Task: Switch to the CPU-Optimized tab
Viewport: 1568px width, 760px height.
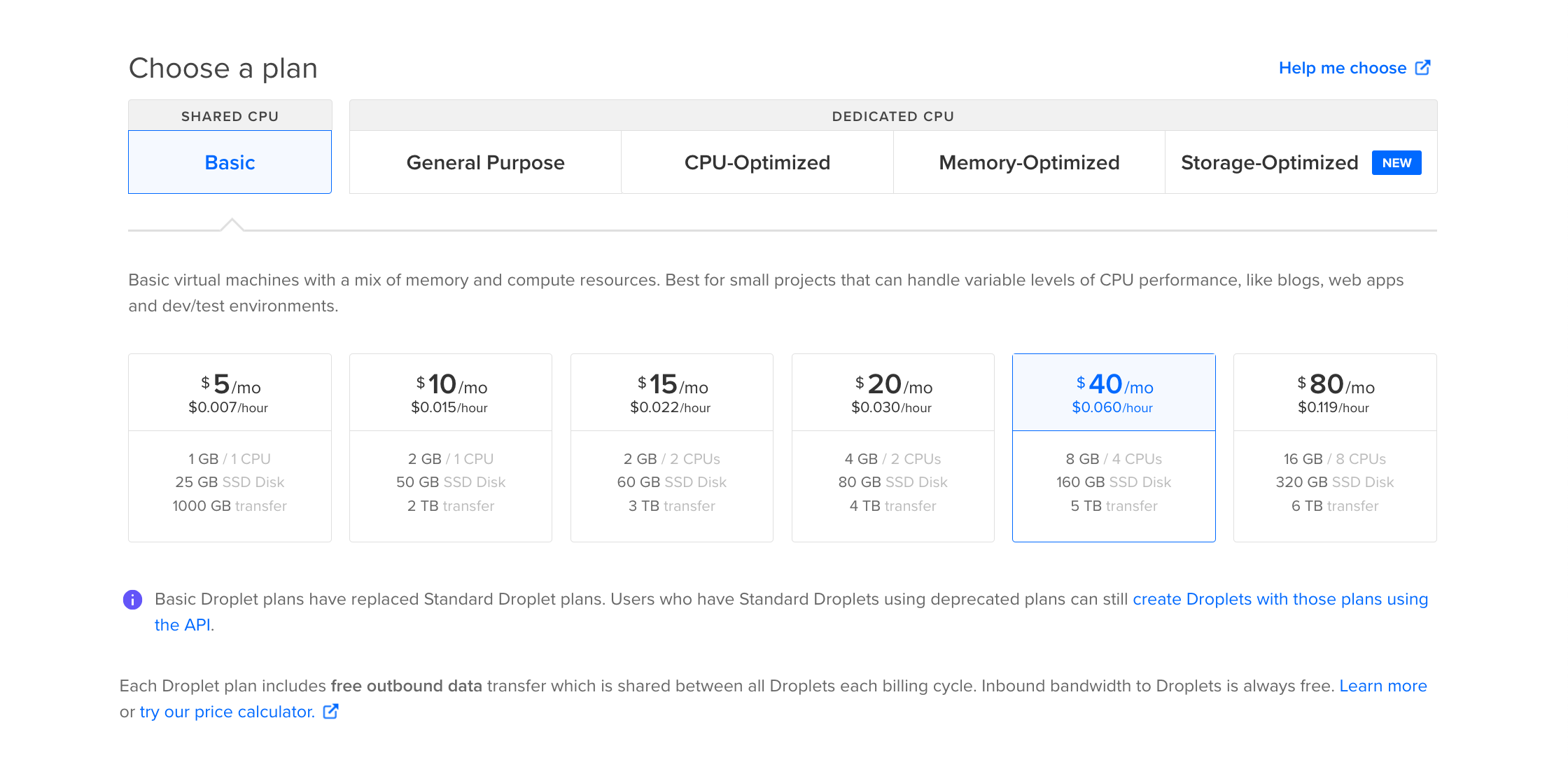Action: click(x=757, y=162)
